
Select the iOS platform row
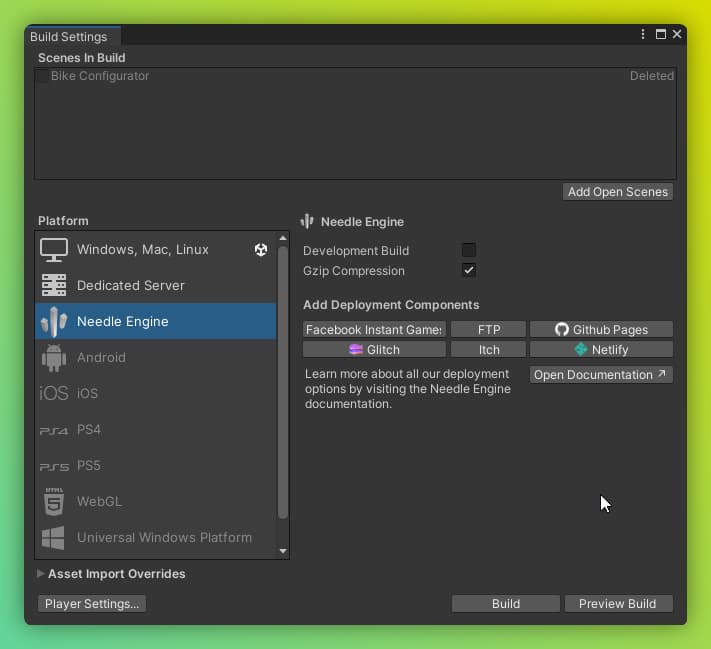coord(156,393)
